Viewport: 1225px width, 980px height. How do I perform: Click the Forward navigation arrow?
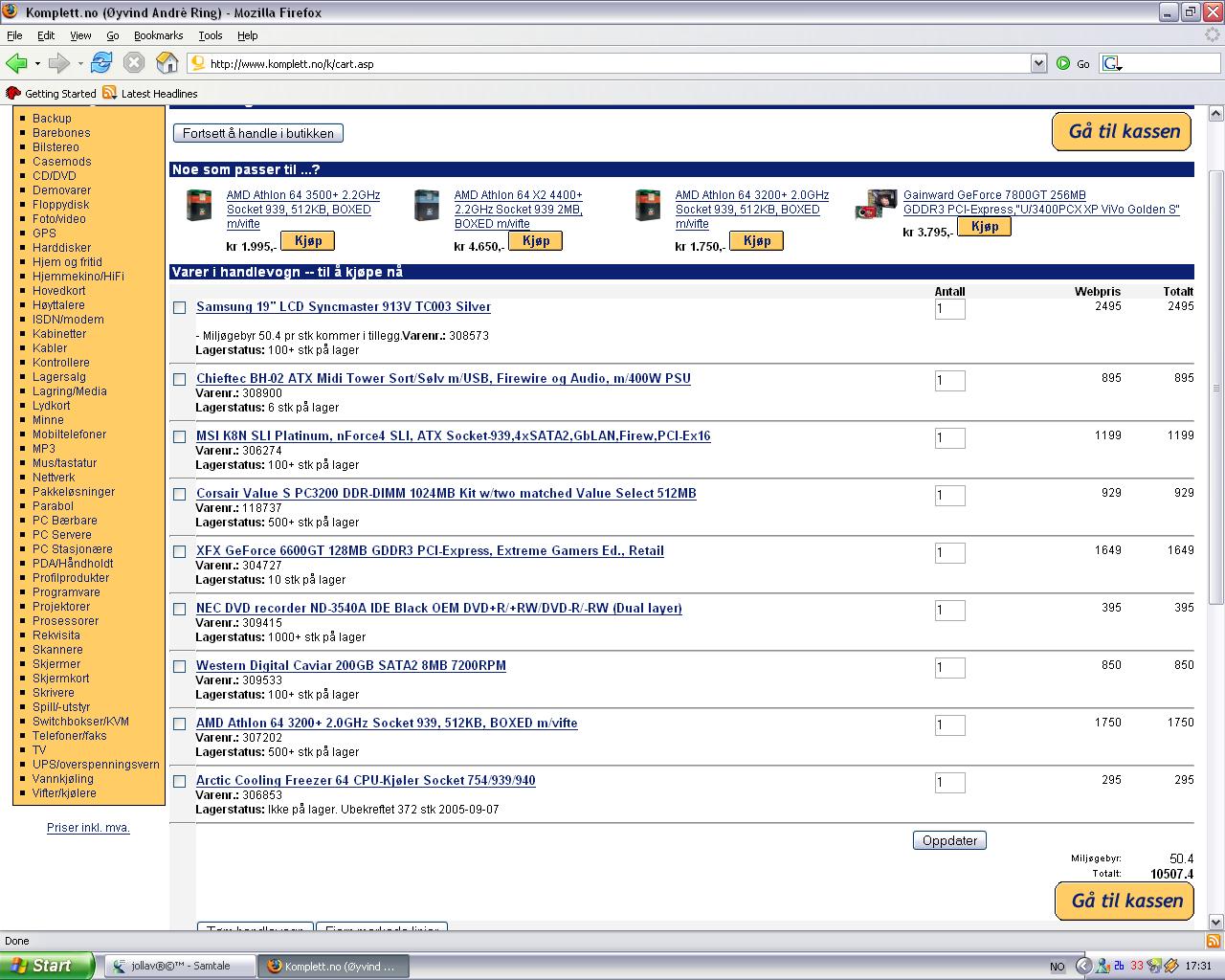coord(58,63)
